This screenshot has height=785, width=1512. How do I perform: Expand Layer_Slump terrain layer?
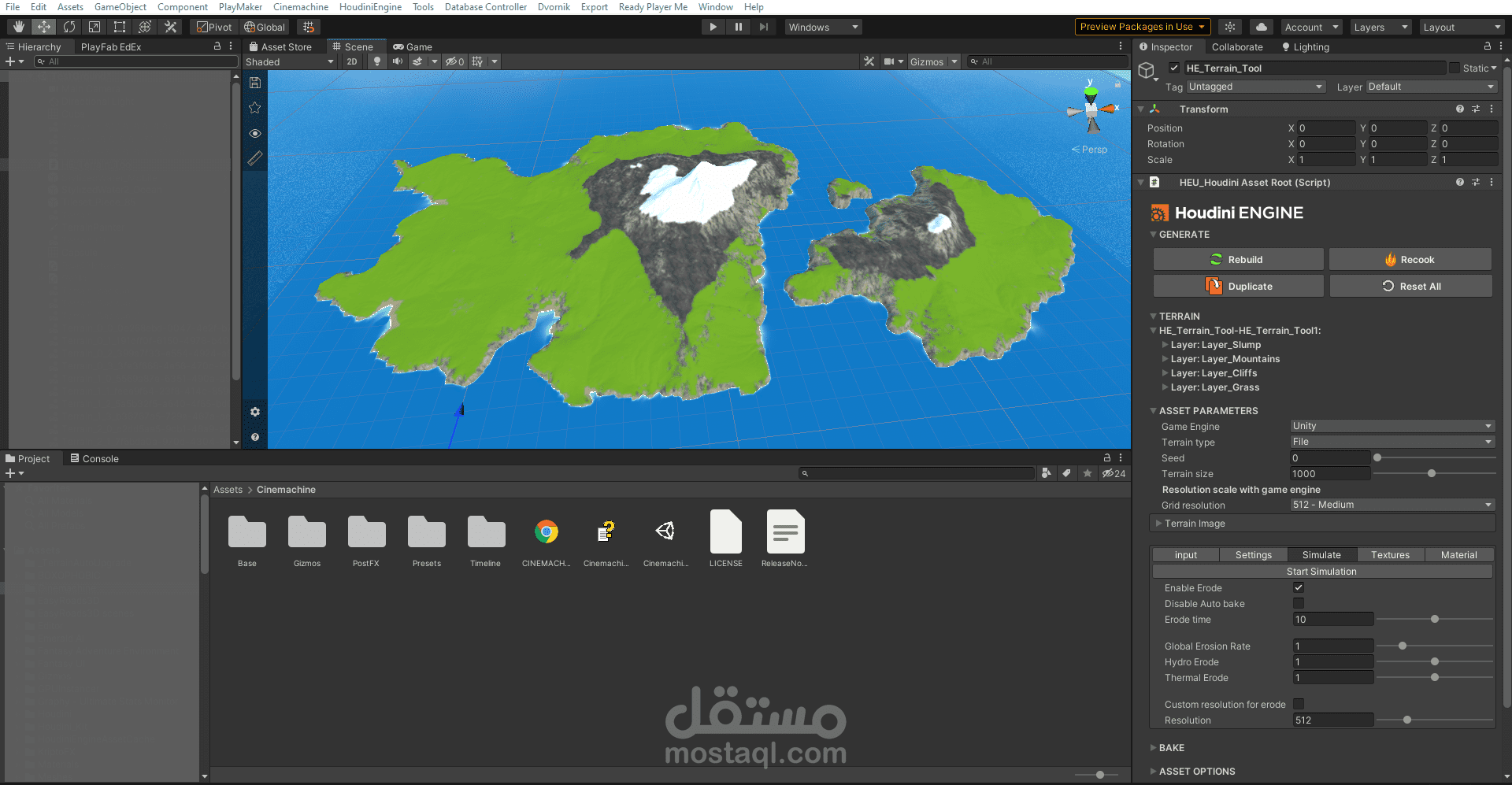1165,345
